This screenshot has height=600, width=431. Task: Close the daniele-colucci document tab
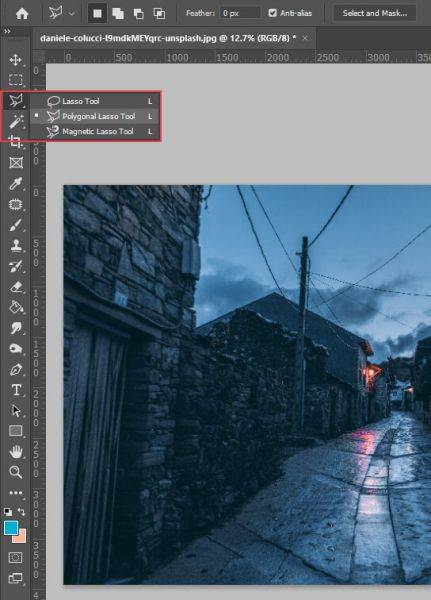[x=305, y=38]
